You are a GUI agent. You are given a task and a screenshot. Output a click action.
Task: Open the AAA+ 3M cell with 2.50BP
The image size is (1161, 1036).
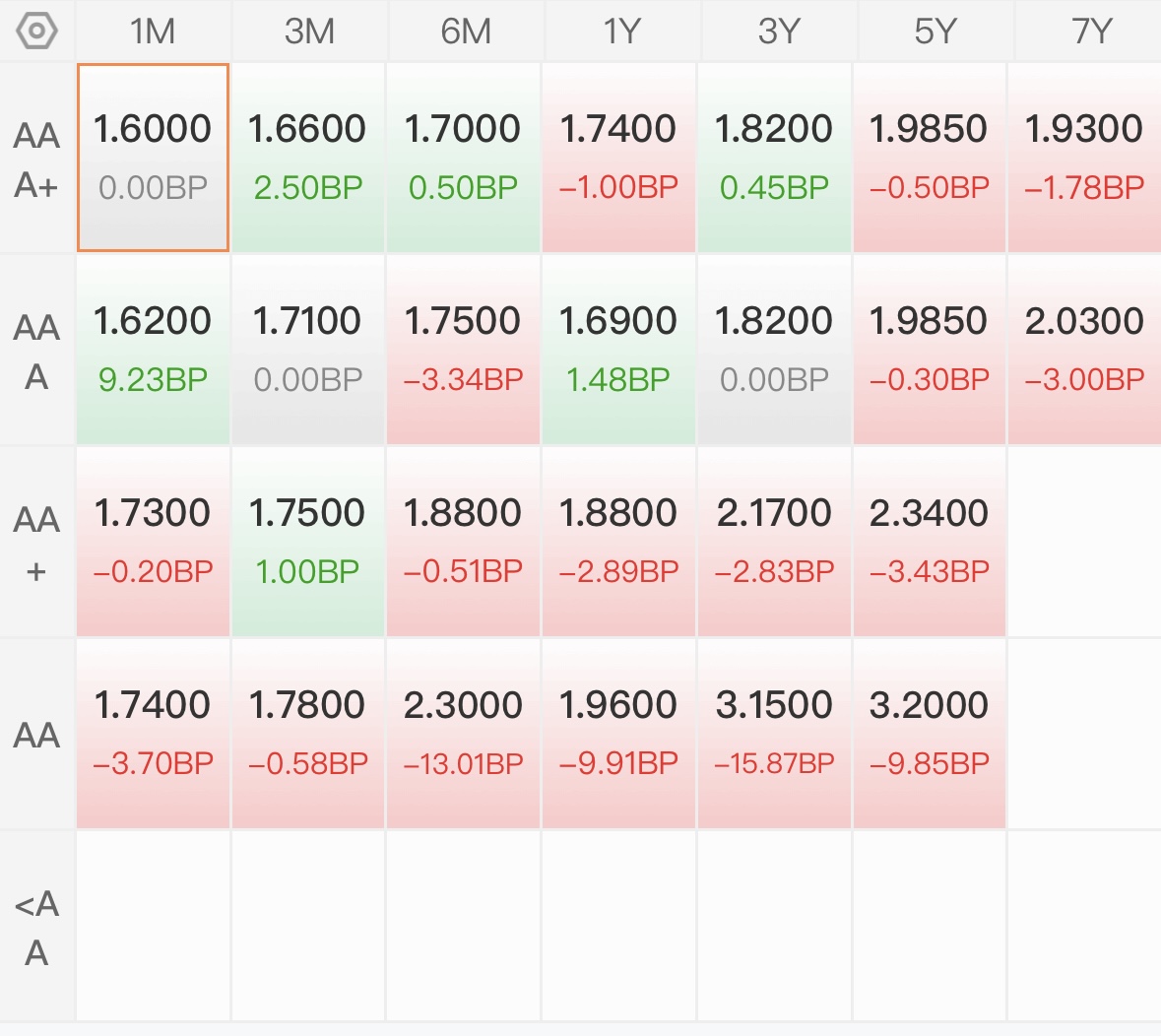tap(308, 158)
